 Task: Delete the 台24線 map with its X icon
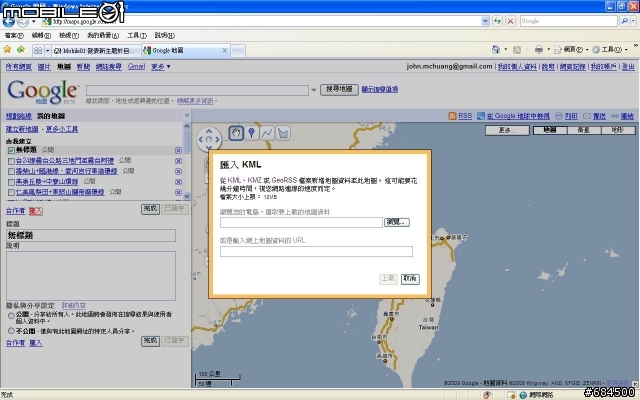(178, 161)
